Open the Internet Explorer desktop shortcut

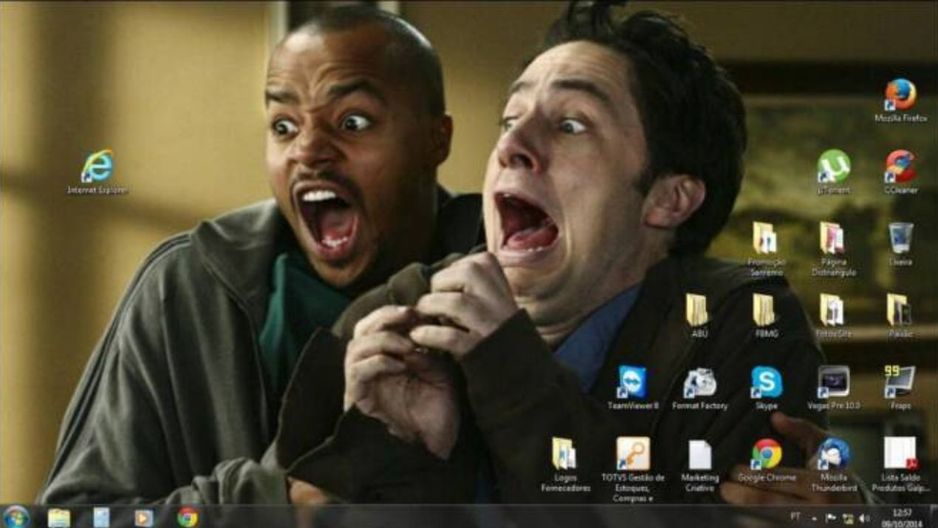pyautogui.click(x=97, y=167)
